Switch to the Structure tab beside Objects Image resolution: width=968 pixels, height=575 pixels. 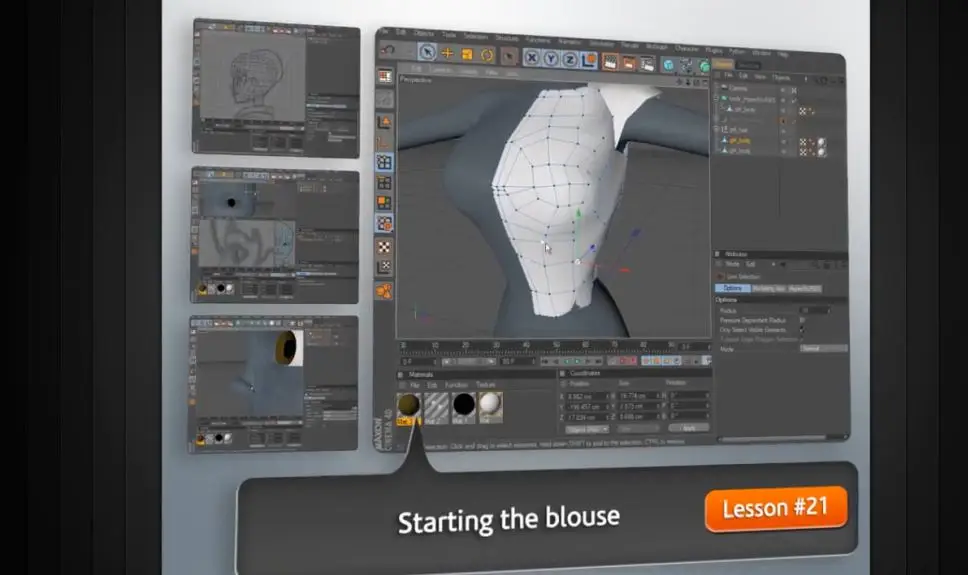[748, 65]
